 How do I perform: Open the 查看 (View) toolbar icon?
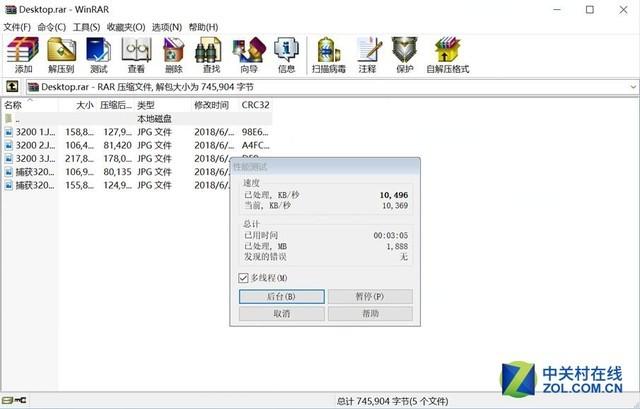[136, 55]
